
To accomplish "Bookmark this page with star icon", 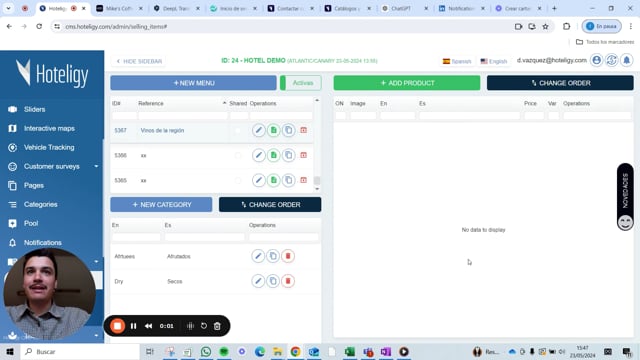I will pyautogui.click(x=545, y=27).
